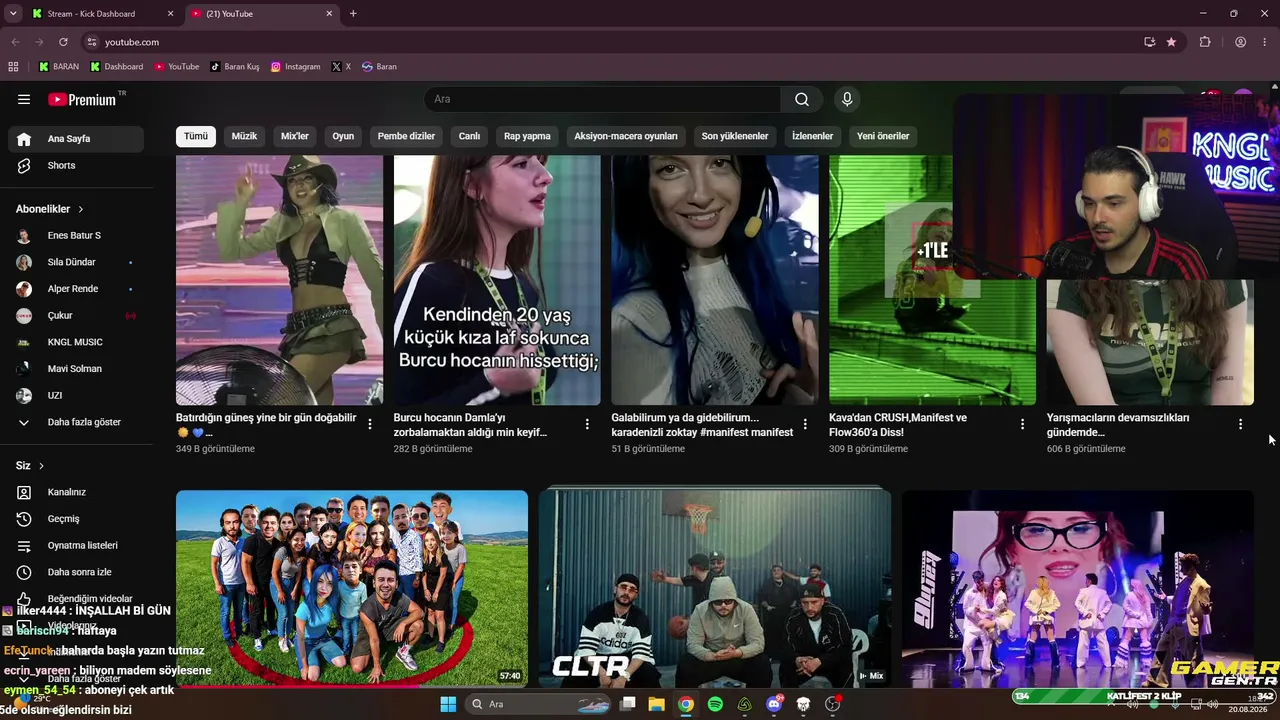Open the Enes Batur S subscription
This screenshot has width=1280, height=720.
point(76,236)
